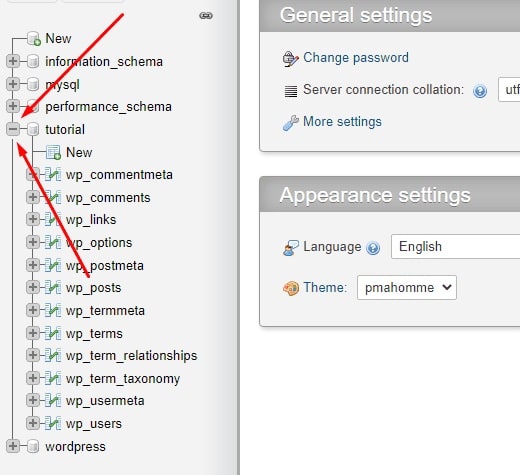Click the tutorial database cylinder icon
The image size is (520, 475).
coord(33,129)
